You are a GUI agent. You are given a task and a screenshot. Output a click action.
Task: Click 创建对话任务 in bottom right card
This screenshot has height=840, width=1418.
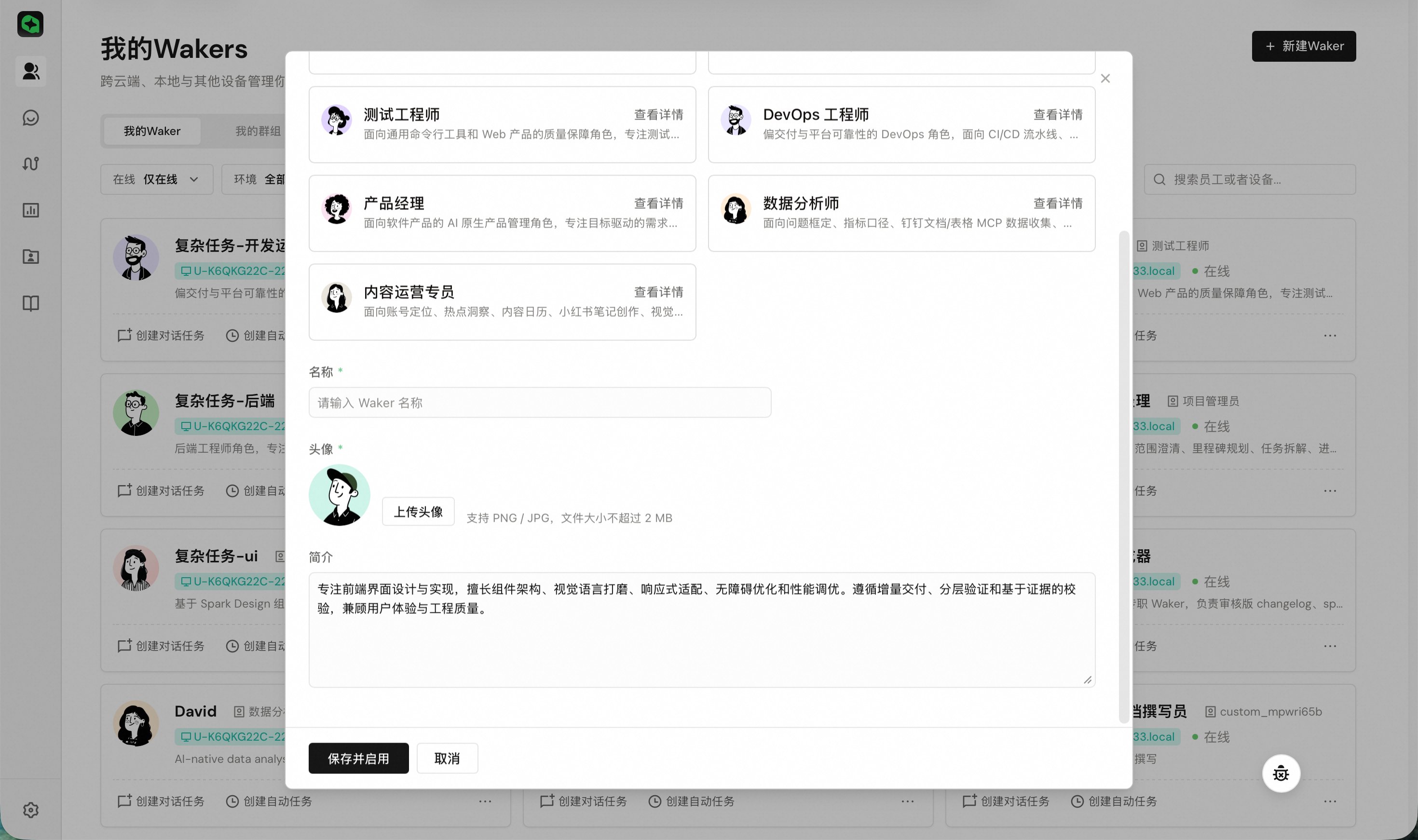pyautogui.click(x=1006, y=801)
